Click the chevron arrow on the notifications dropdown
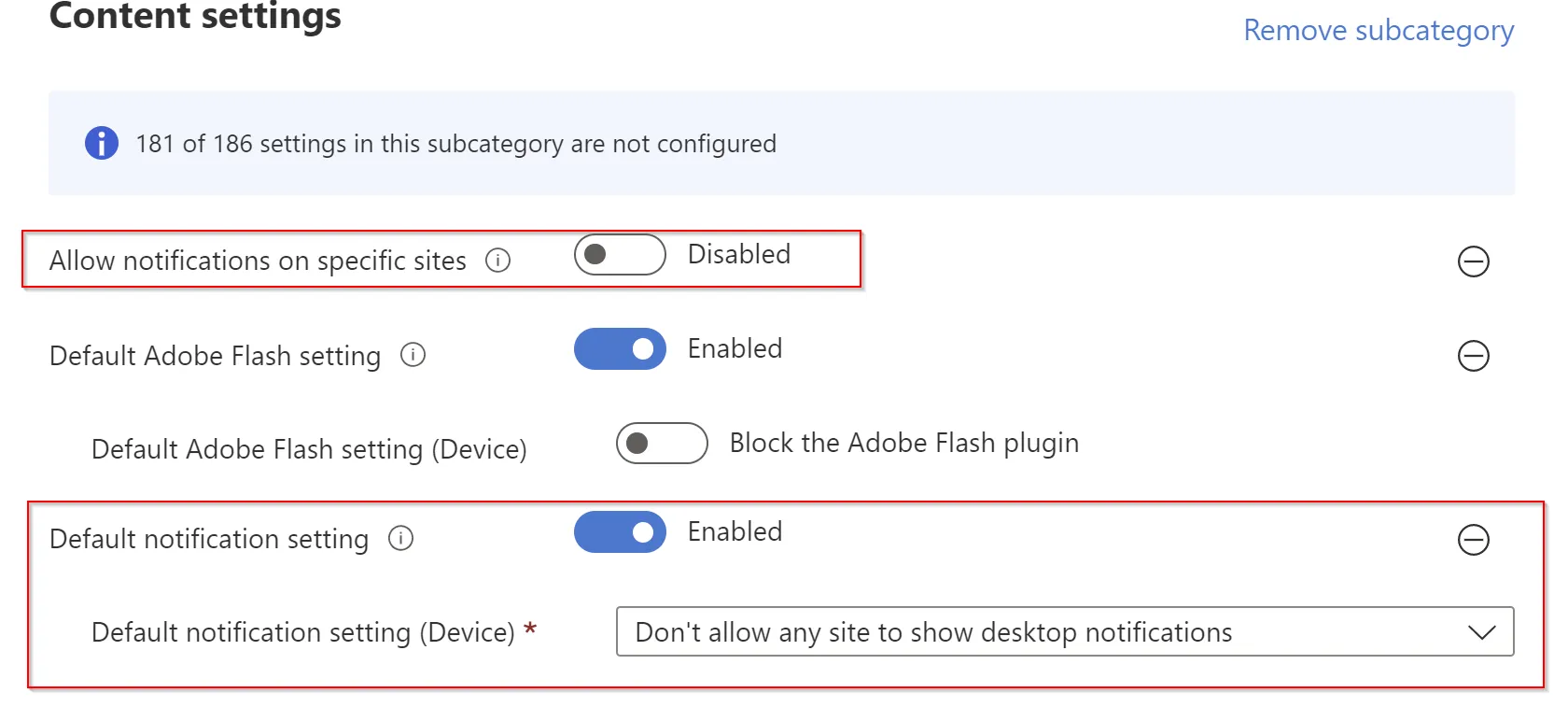Screen dimensions: 1568x721 click(1482, 632)
